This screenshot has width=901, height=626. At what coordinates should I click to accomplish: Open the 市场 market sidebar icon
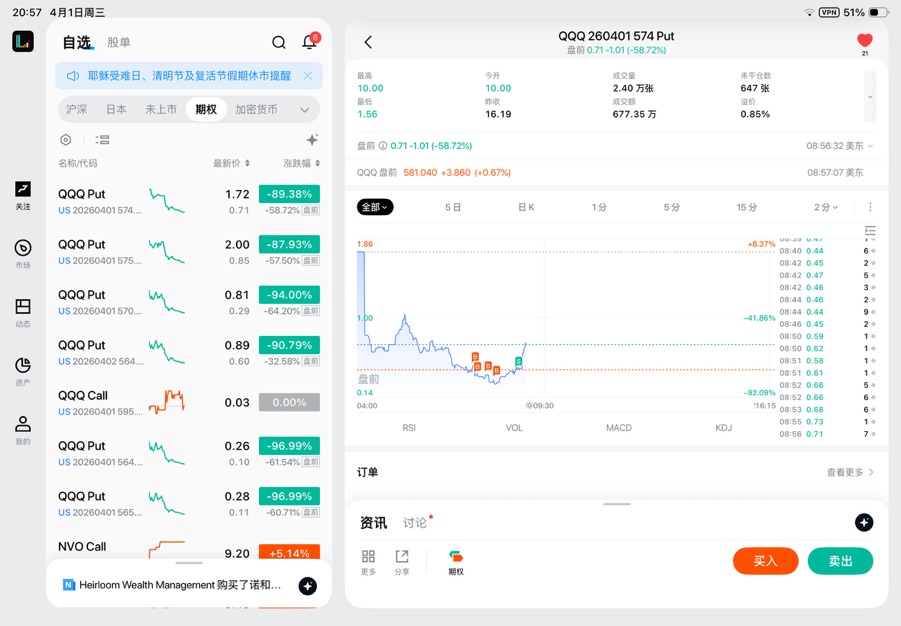click(23, 254)
